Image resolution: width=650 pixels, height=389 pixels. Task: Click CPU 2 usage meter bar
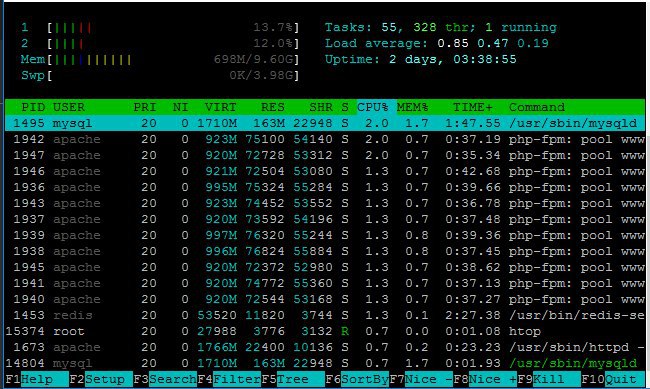(x=173, y=43)
